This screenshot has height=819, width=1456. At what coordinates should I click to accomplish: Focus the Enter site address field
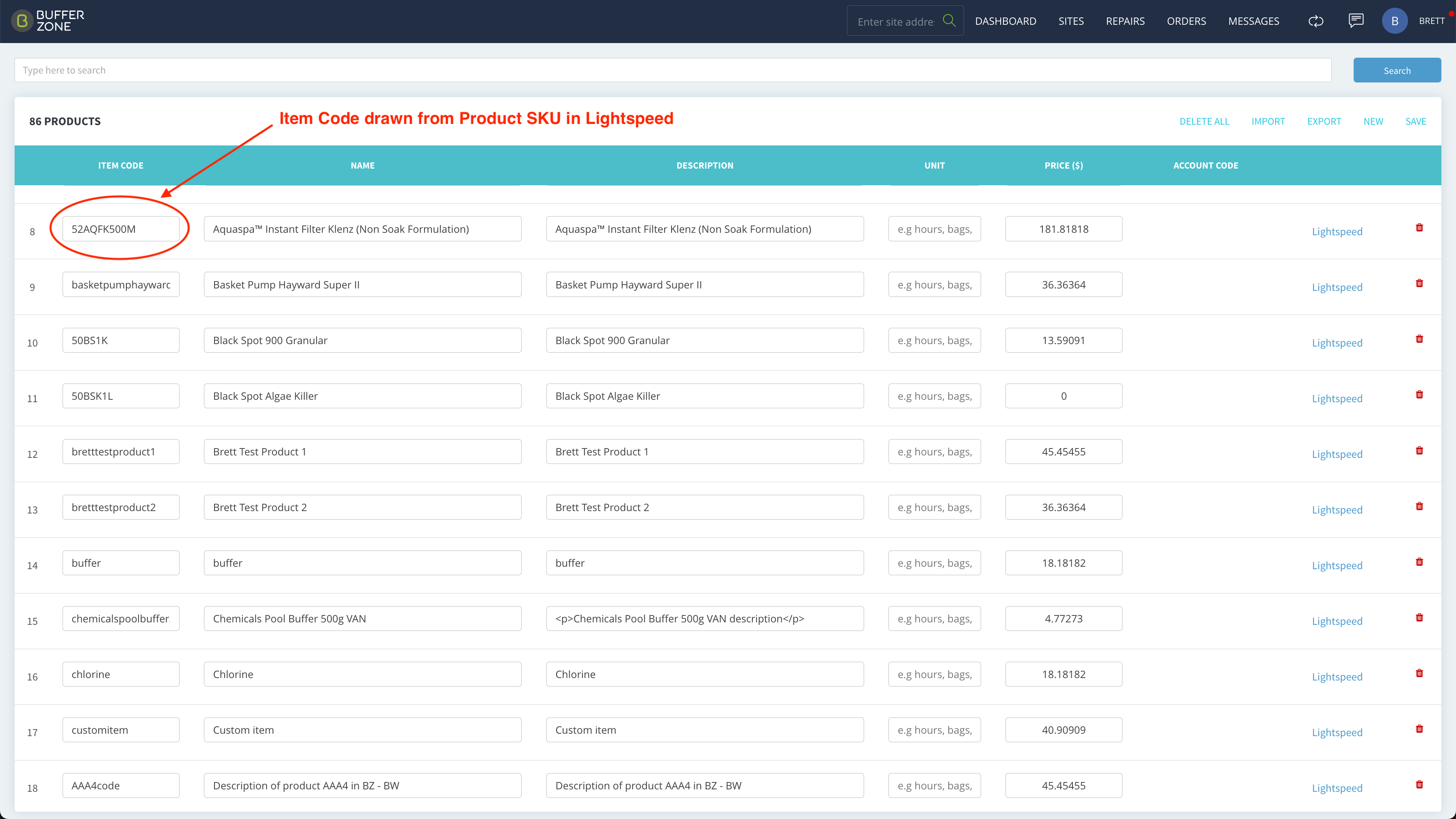[895, 22]
